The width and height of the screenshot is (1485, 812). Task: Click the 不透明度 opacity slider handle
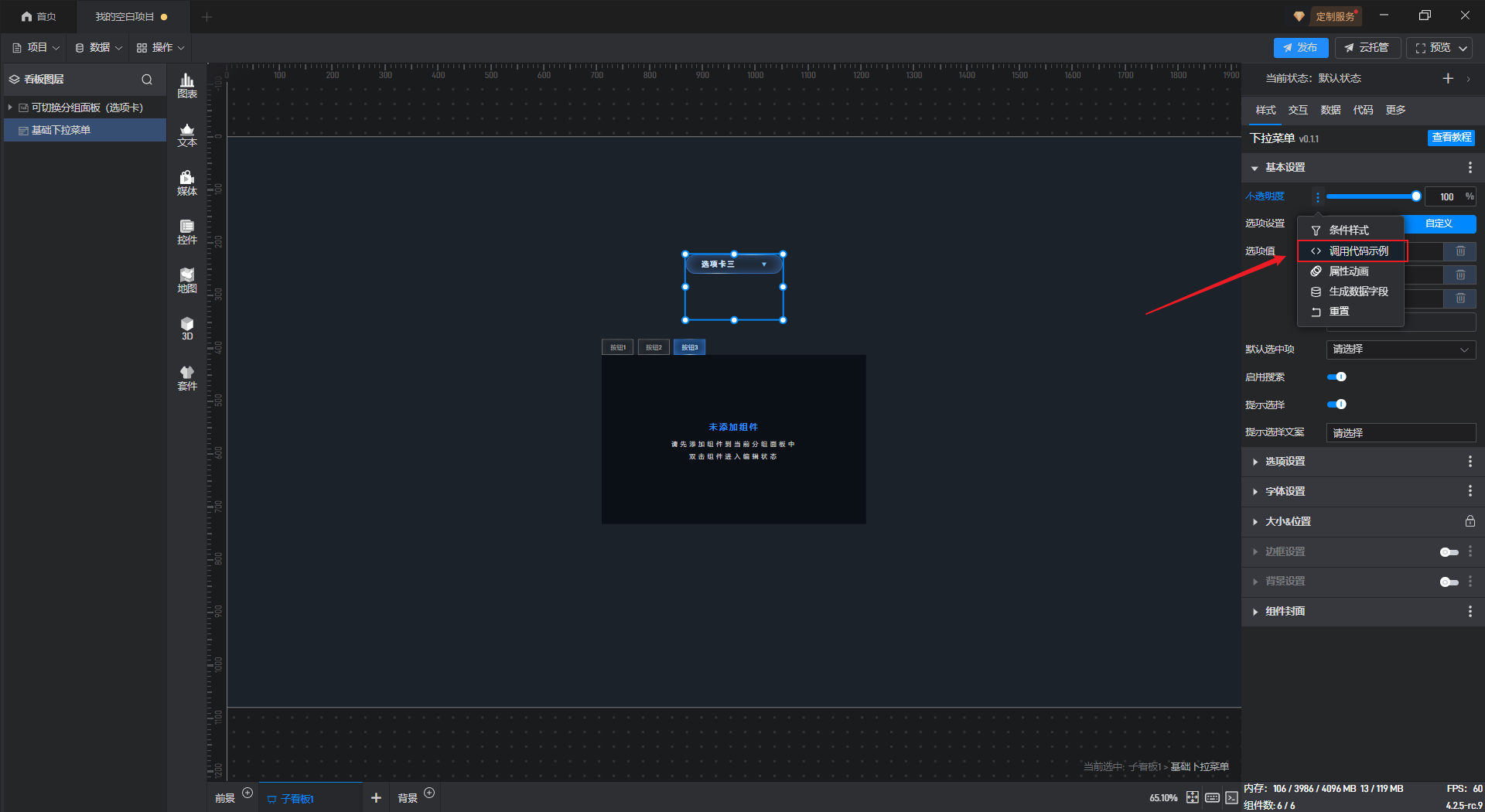[x=1415, y=196]
